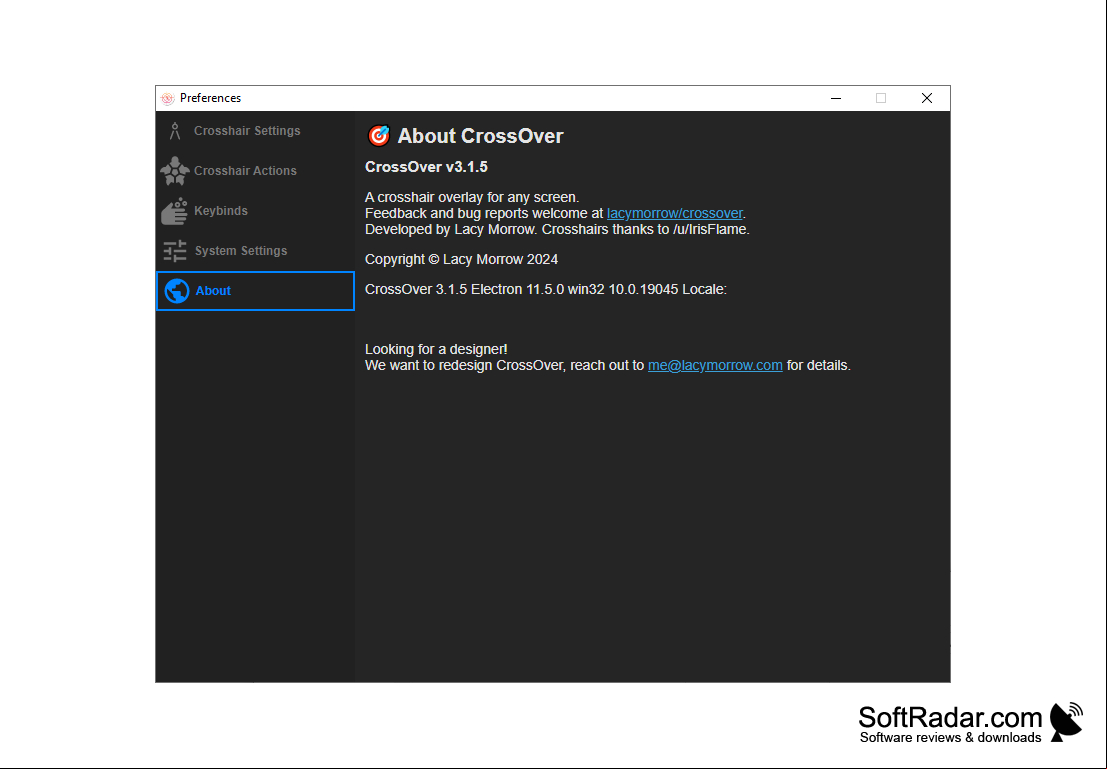Switch to the Crosshair Actions tab
The image size is (1107, 769).
pos(256,171)
